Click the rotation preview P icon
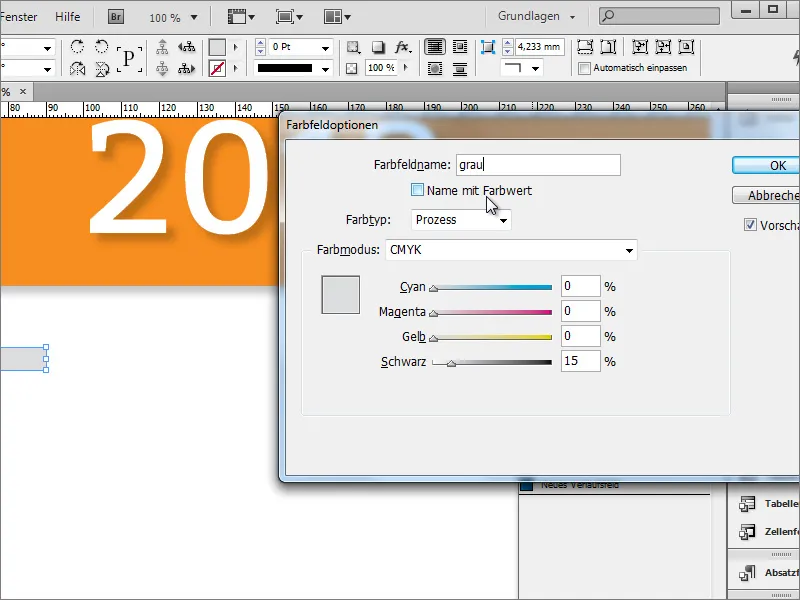 click(129, 58)
